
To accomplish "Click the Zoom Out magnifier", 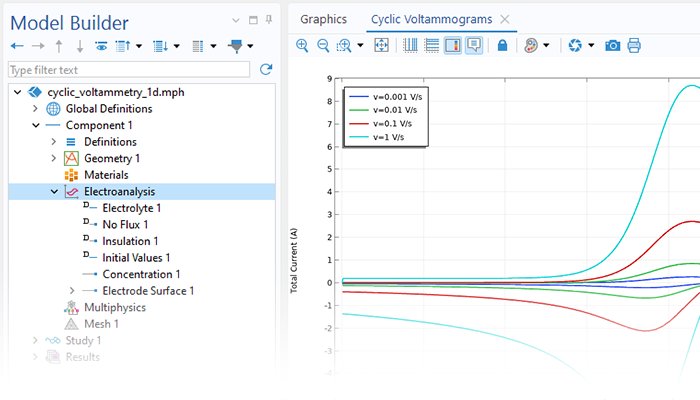I will pos(323,45).
